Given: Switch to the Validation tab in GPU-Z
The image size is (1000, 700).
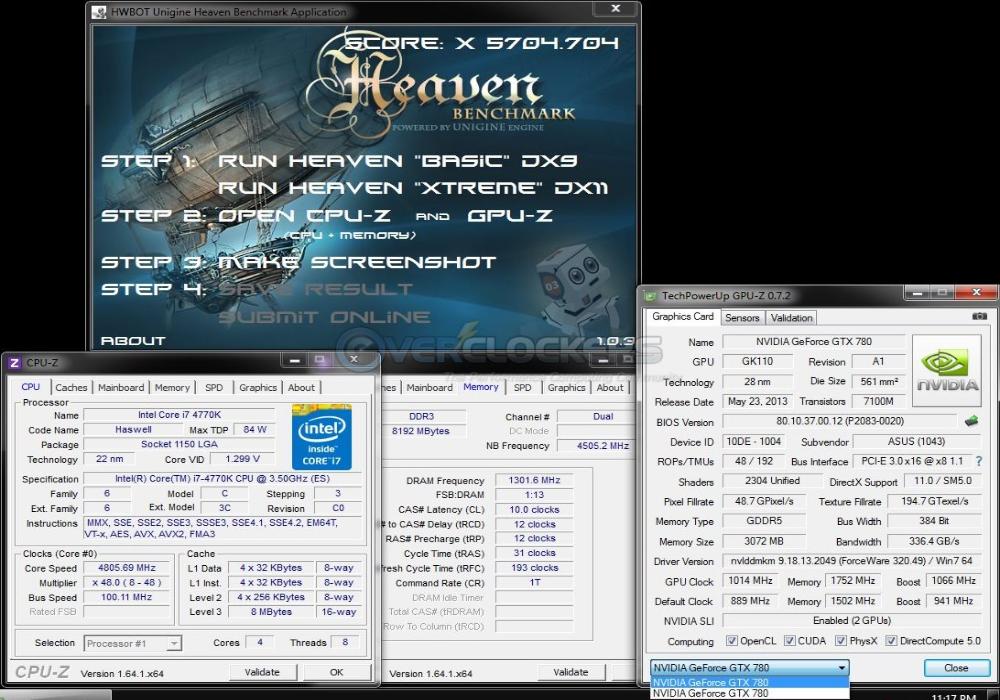Looking at the screenshot, I should [x=791, y=317].
